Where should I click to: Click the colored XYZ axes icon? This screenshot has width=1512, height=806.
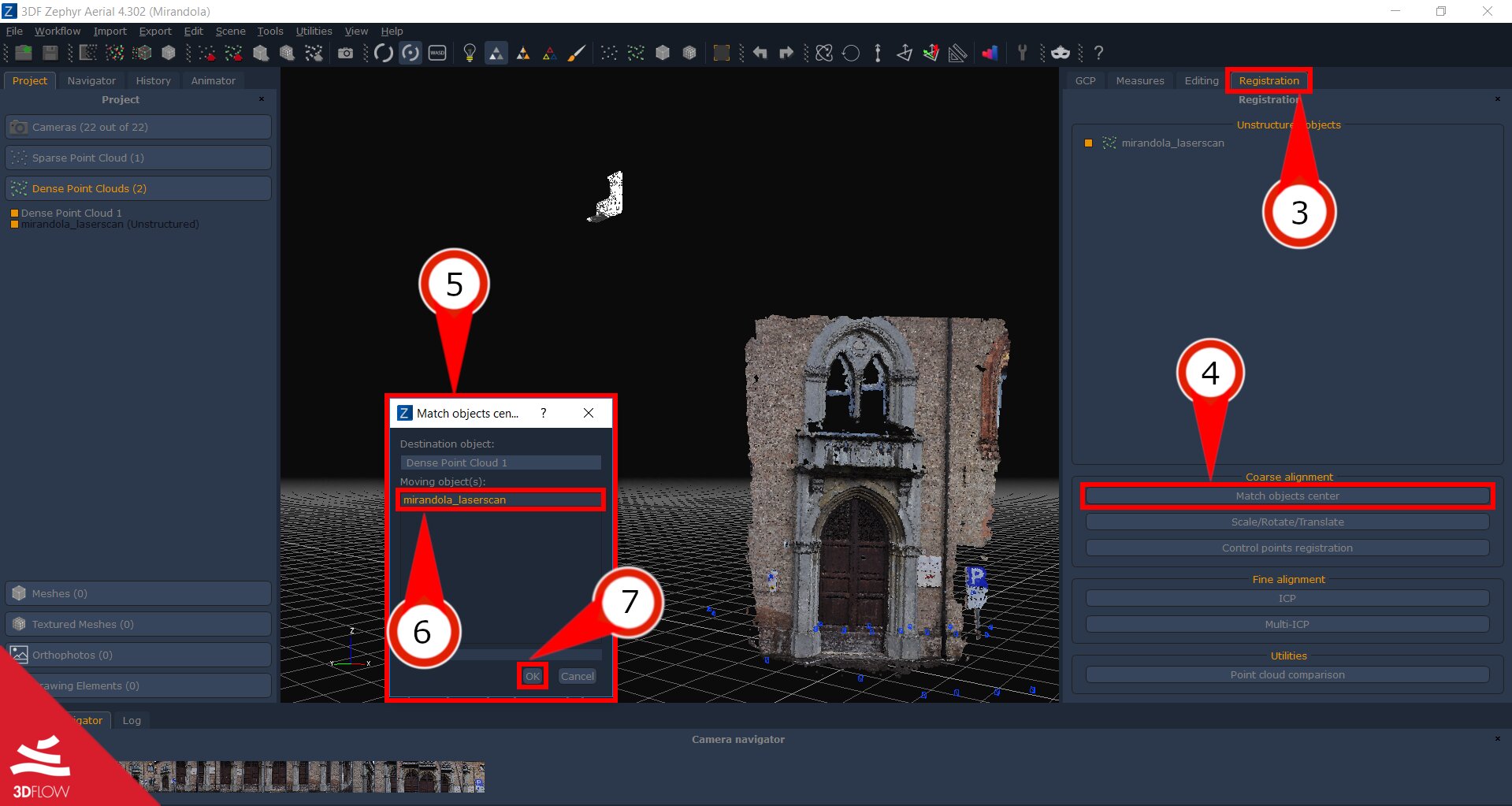point(931,53)
